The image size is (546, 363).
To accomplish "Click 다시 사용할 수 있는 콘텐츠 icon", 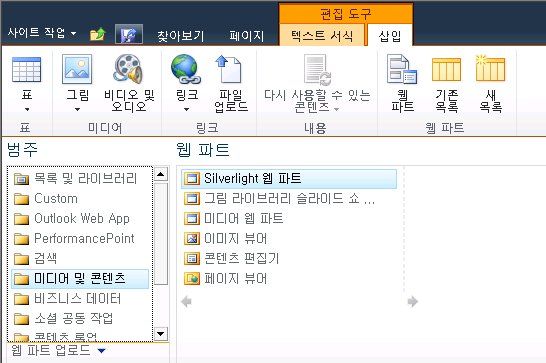I will point(317,69).
